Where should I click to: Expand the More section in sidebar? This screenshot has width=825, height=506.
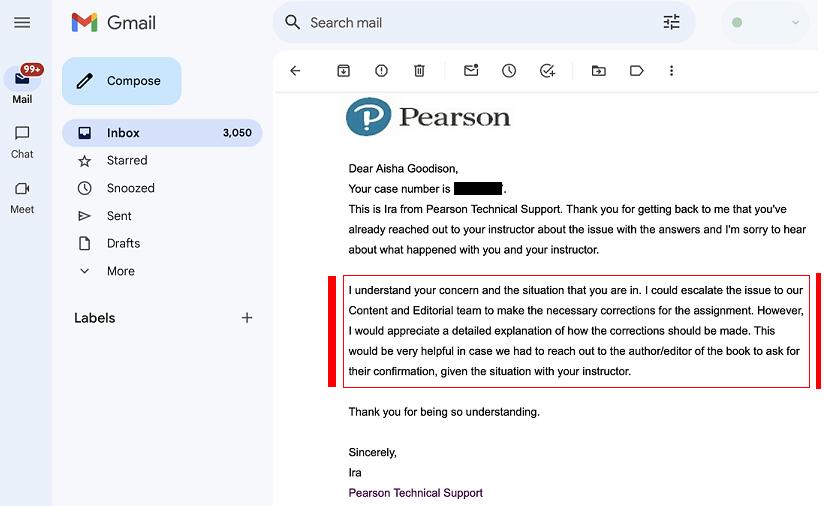(x=120, y=271)
